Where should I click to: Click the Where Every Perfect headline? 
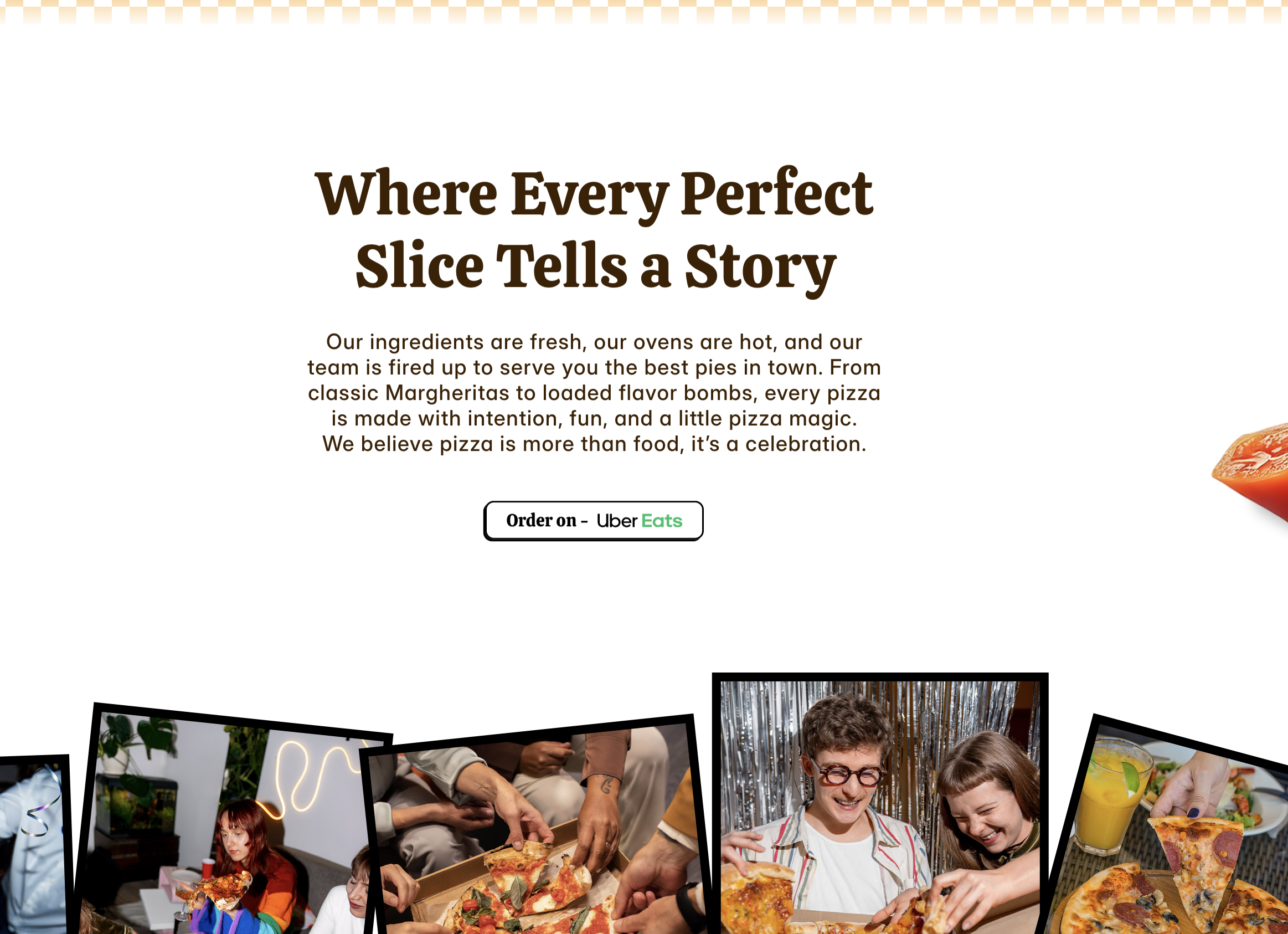594,194
